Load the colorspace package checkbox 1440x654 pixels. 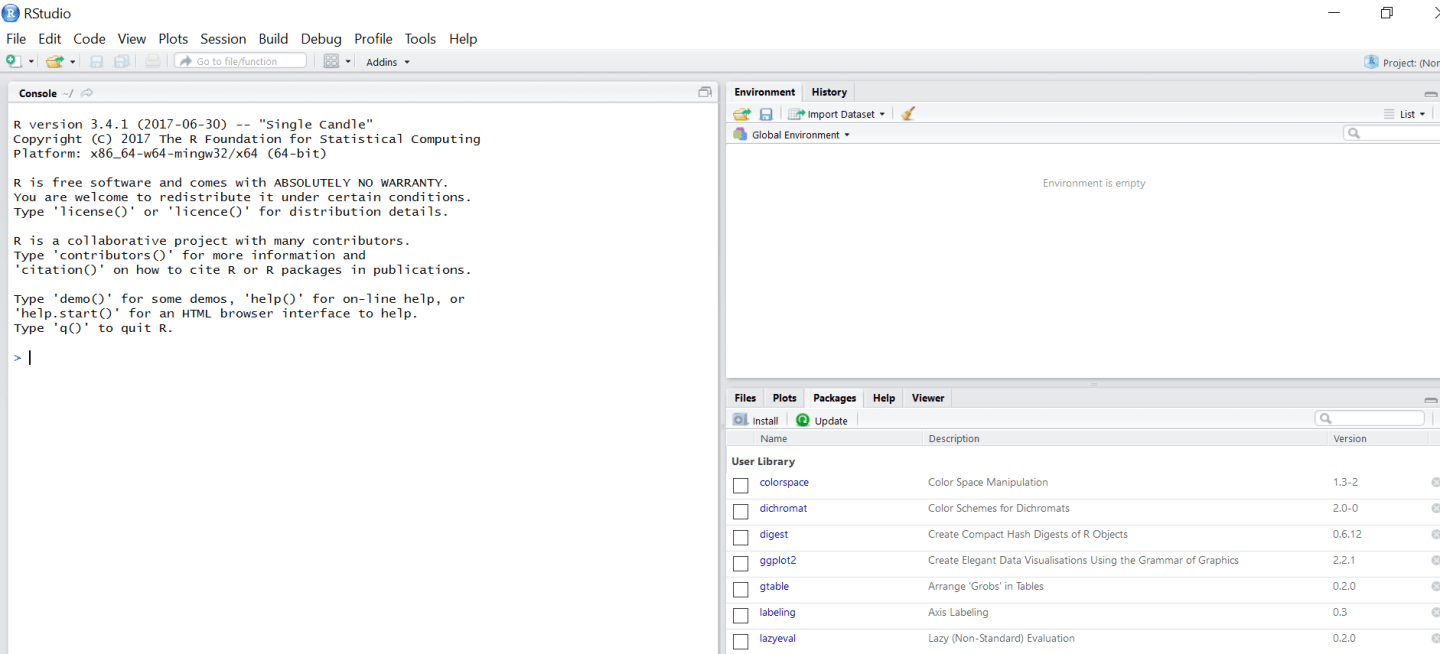741,486
